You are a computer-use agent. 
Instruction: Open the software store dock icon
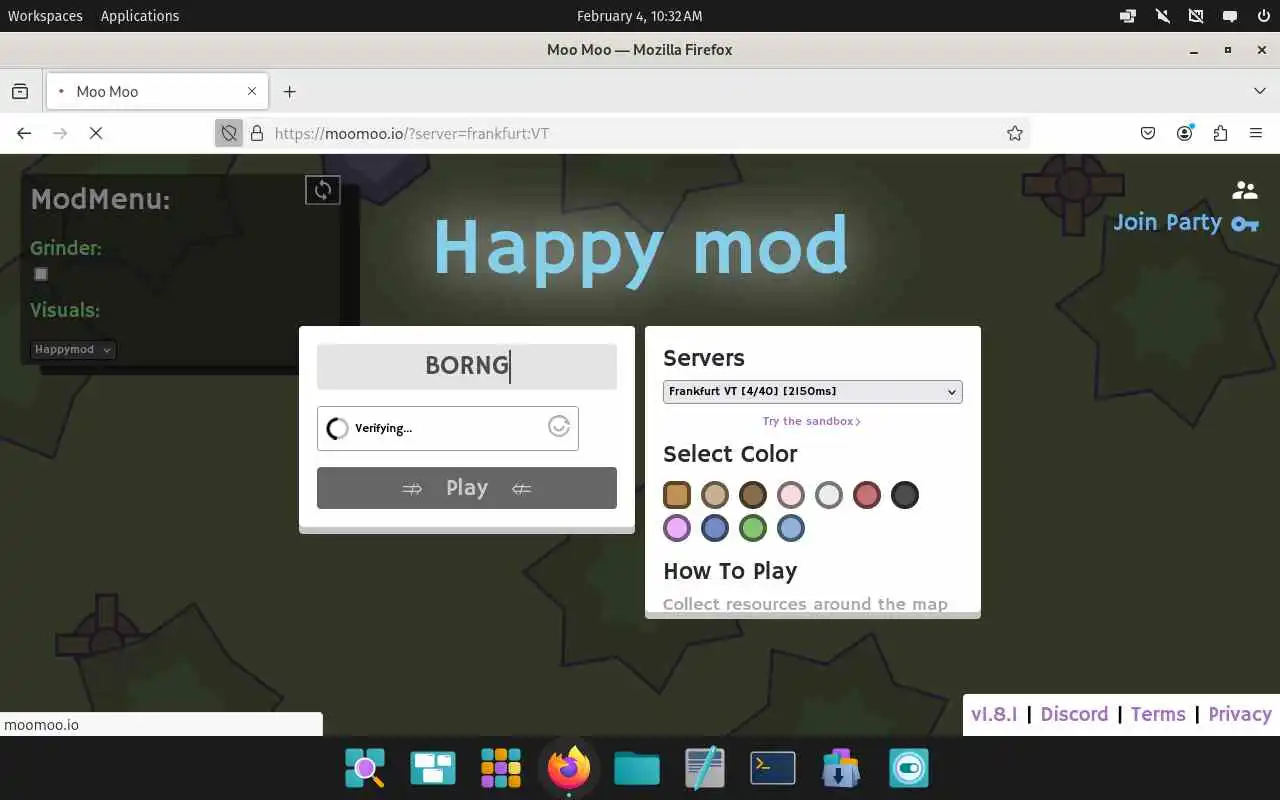tap(841, 768)
